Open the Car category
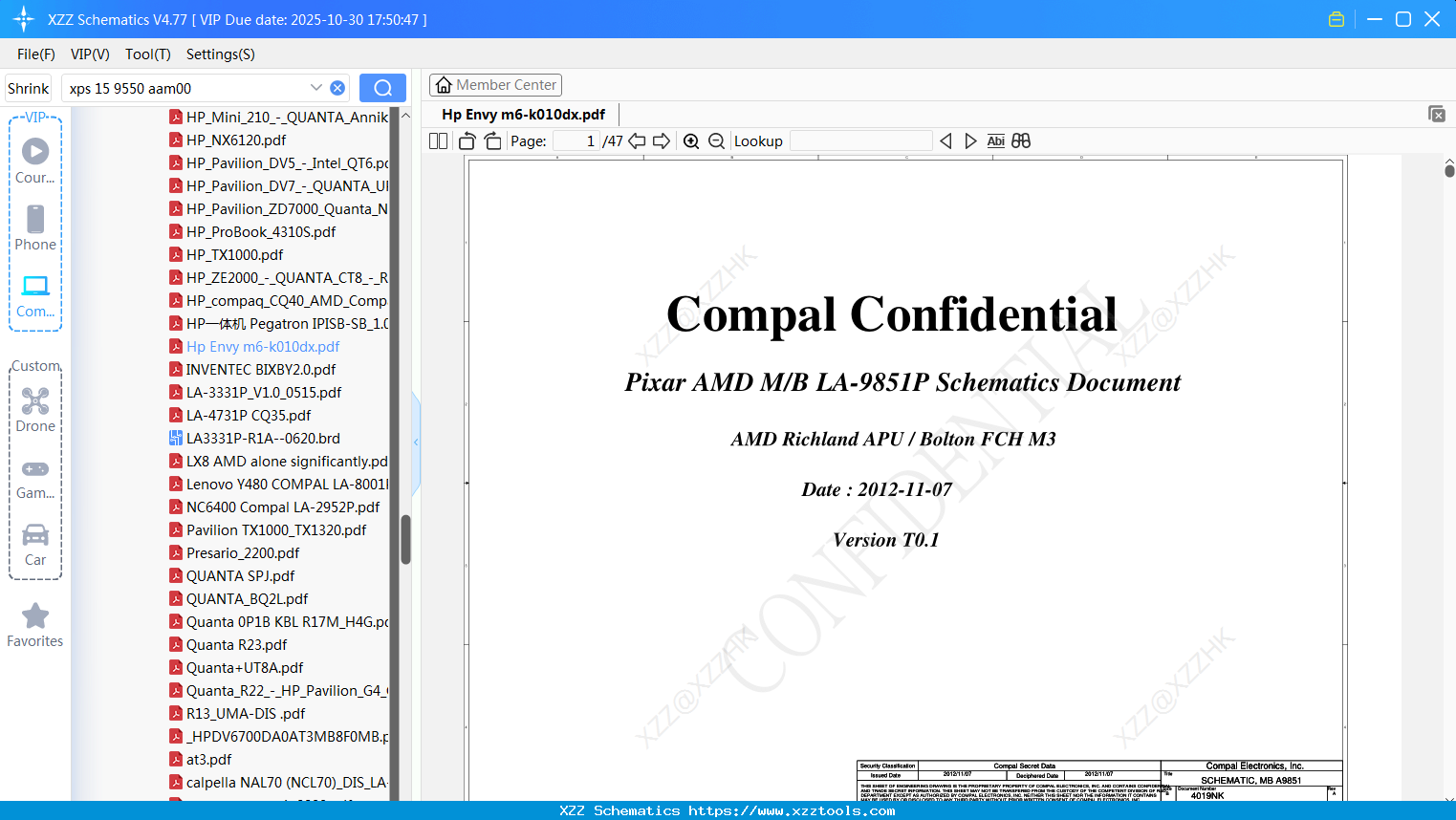The height and width of the screenshot is (820, 1456). (x=35, y=545)
